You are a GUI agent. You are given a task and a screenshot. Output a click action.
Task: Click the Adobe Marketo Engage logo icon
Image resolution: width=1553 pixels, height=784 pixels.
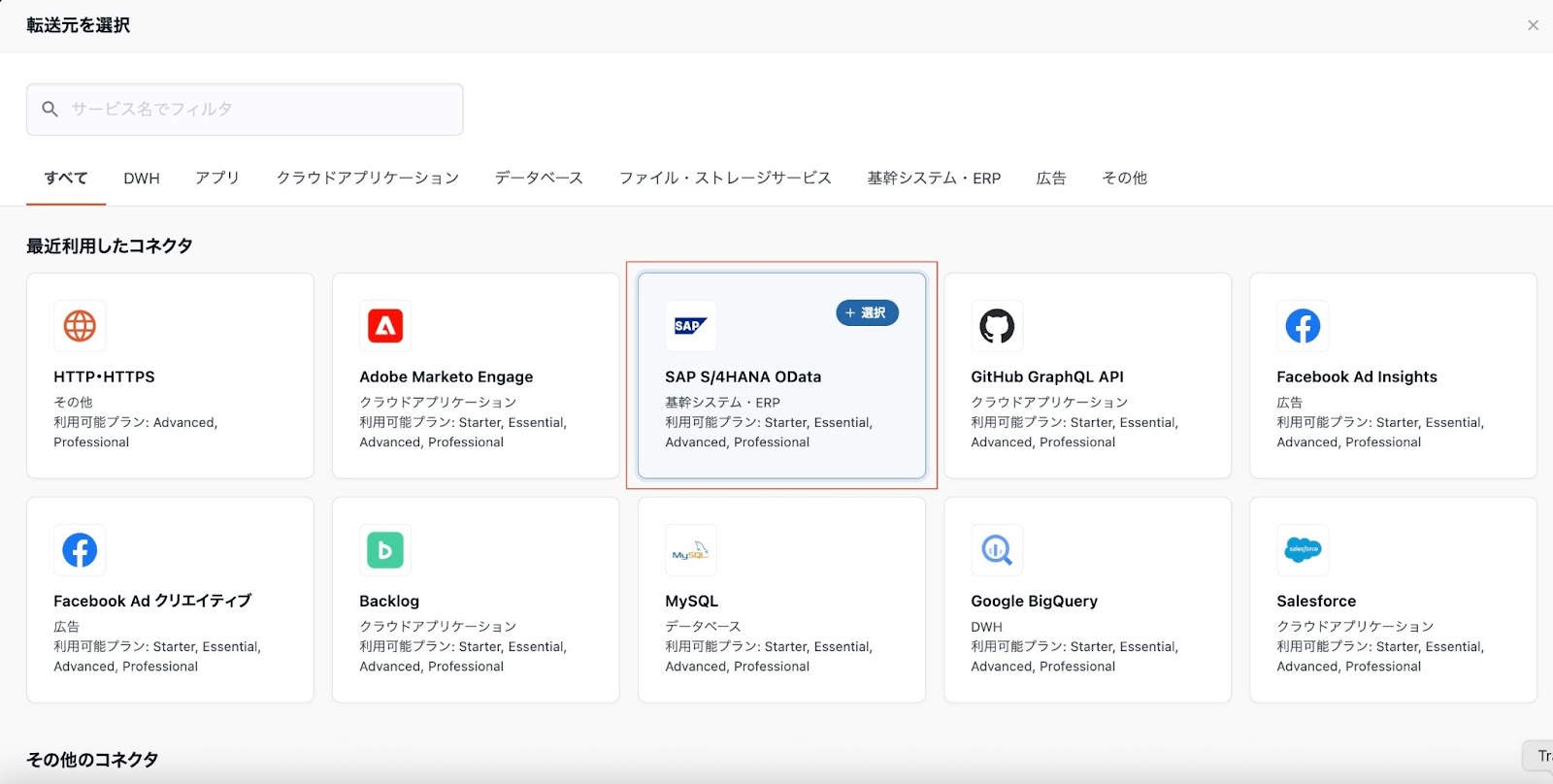[x=385, y=326]
